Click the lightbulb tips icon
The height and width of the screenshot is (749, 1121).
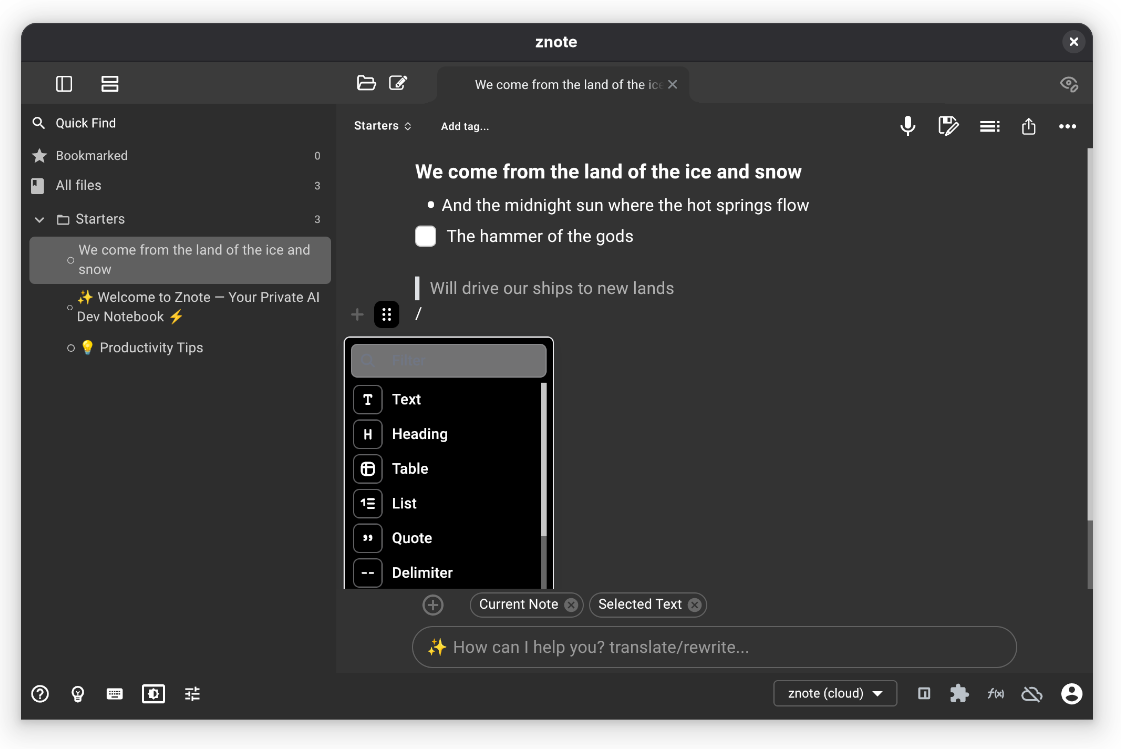(x=78, y=693)
